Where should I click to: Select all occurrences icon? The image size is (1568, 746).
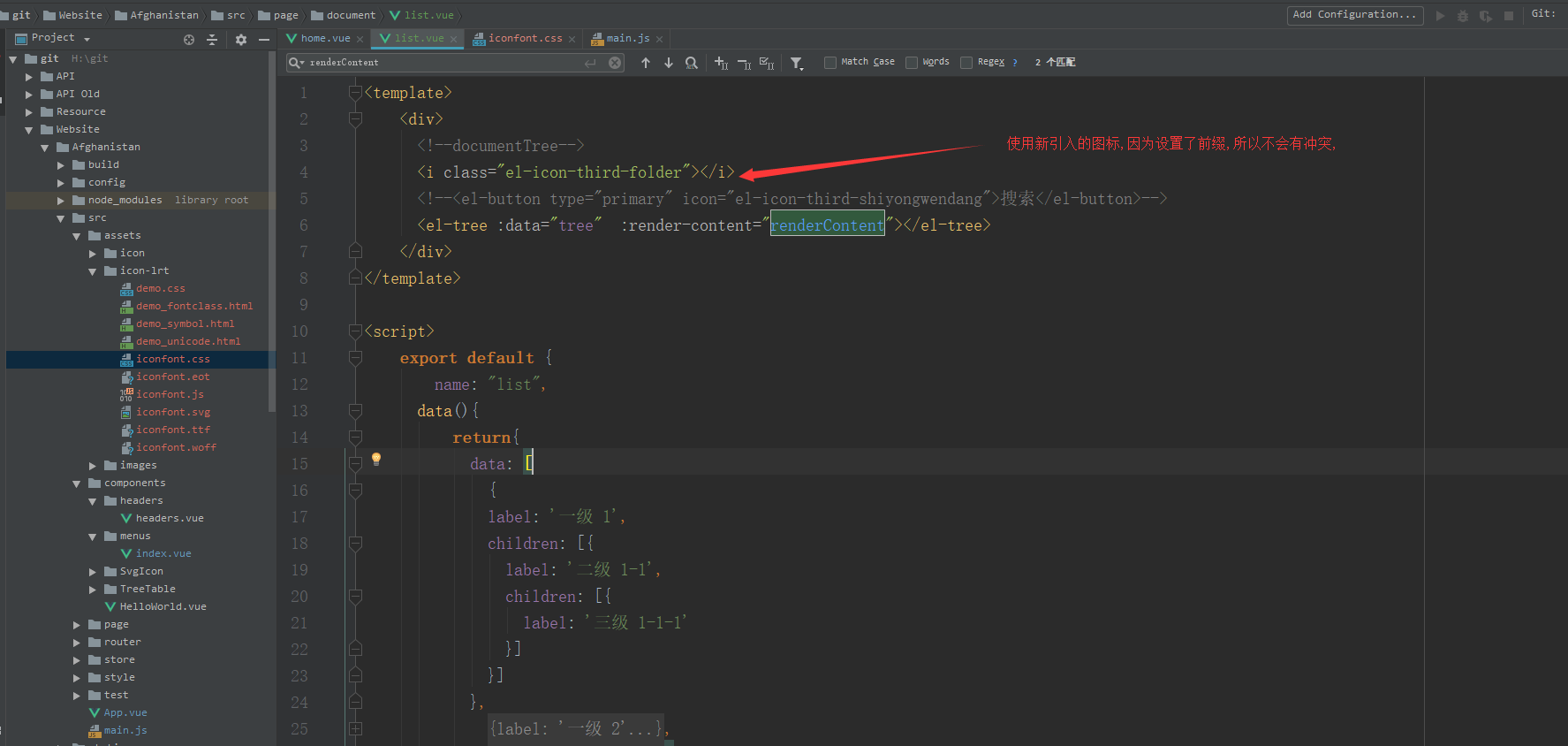(x=767, y=63)
